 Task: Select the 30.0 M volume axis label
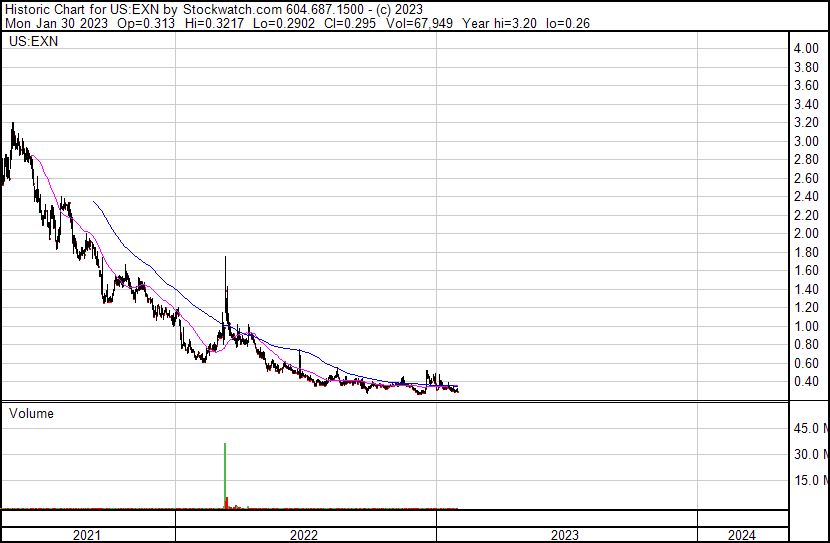pyautogui.click(x=810, y=454)
